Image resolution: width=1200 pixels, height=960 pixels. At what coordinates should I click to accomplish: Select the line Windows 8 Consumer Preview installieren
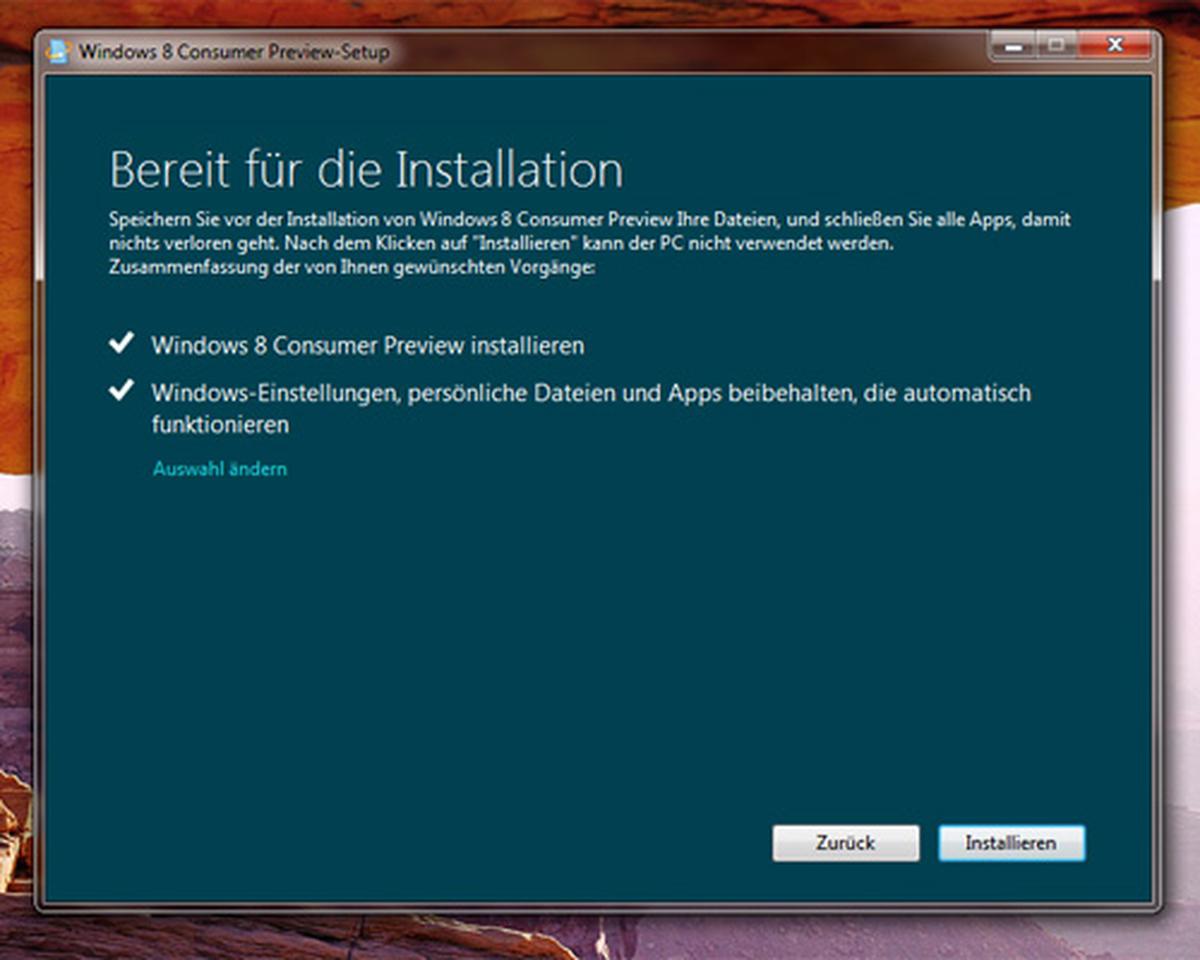pos(368,344)
